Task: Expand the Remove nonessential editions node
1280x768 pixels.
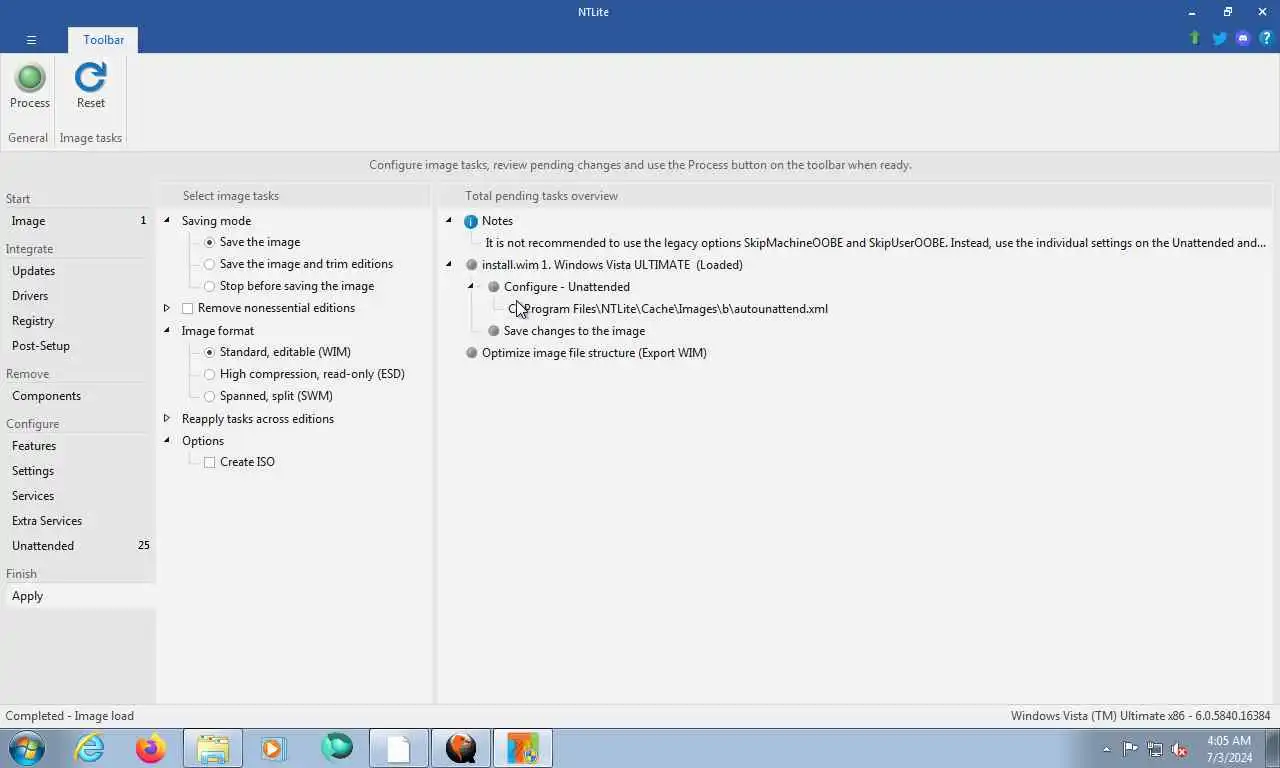Action: (167, 308)
